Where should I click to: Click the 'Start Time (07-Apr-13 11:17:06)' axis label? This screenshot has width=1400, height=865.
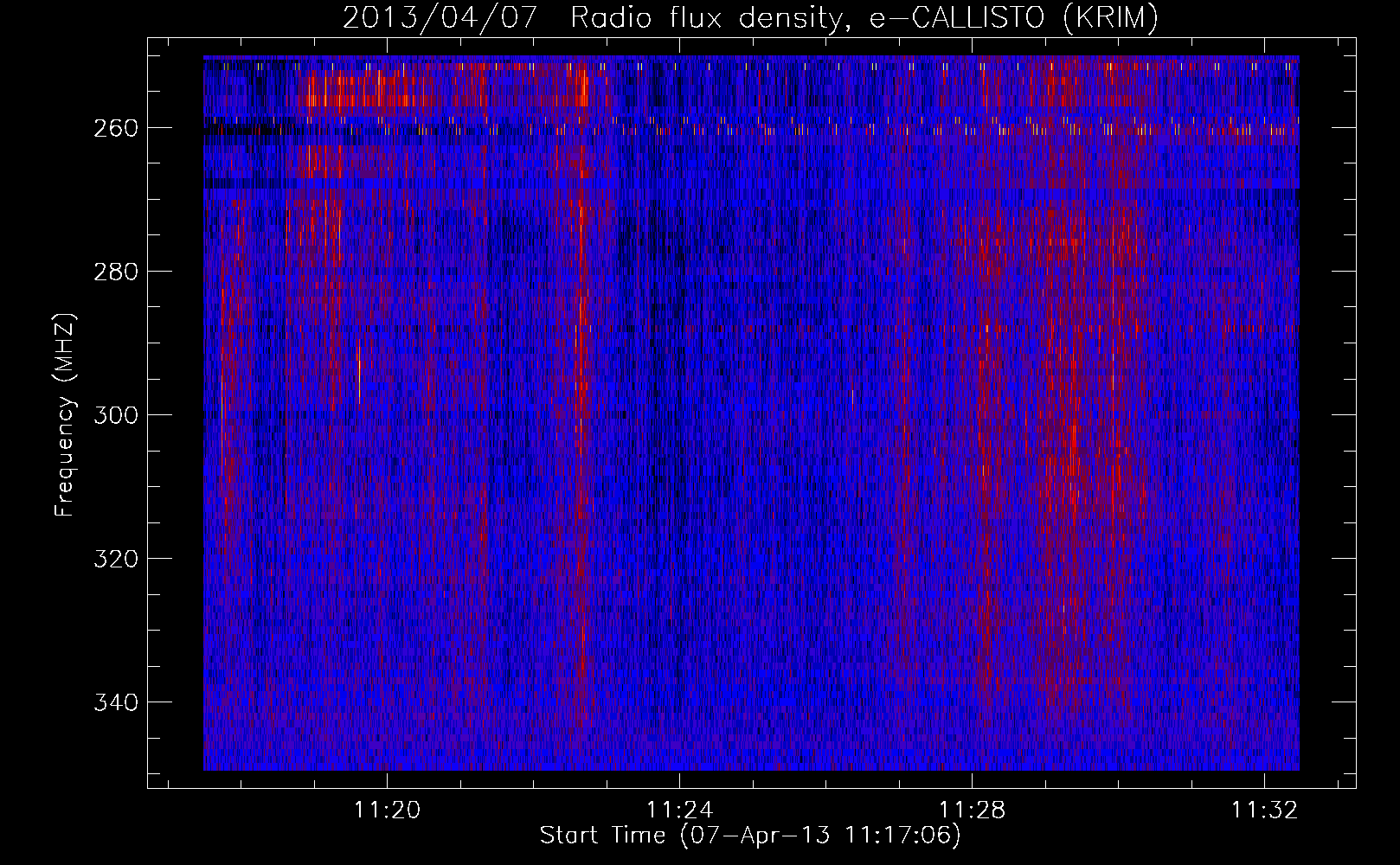coord(750,836)
